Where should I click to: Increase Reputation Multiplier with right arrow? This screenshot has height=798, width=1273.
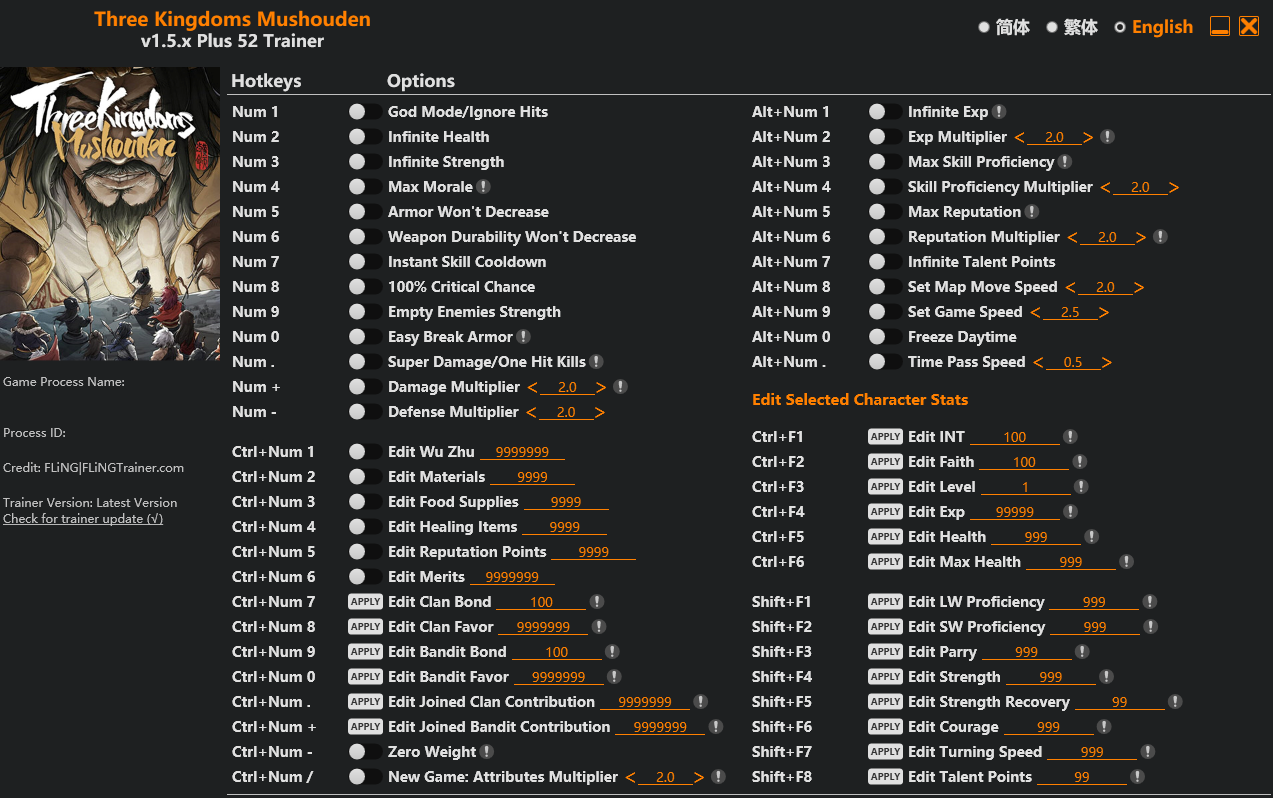click(x=1140, y=237)
